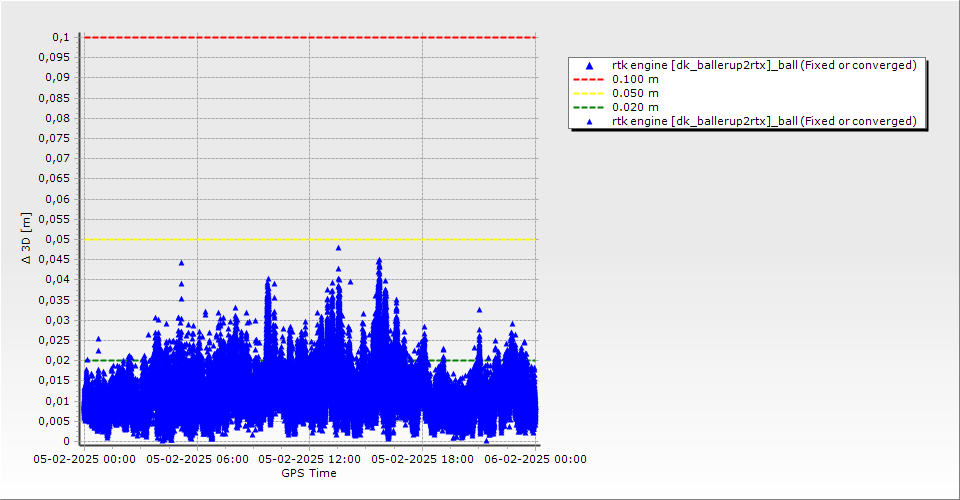Select the "0.020 m" legend label
This screenshot has height=500, width=960.
tap(636, 108)
